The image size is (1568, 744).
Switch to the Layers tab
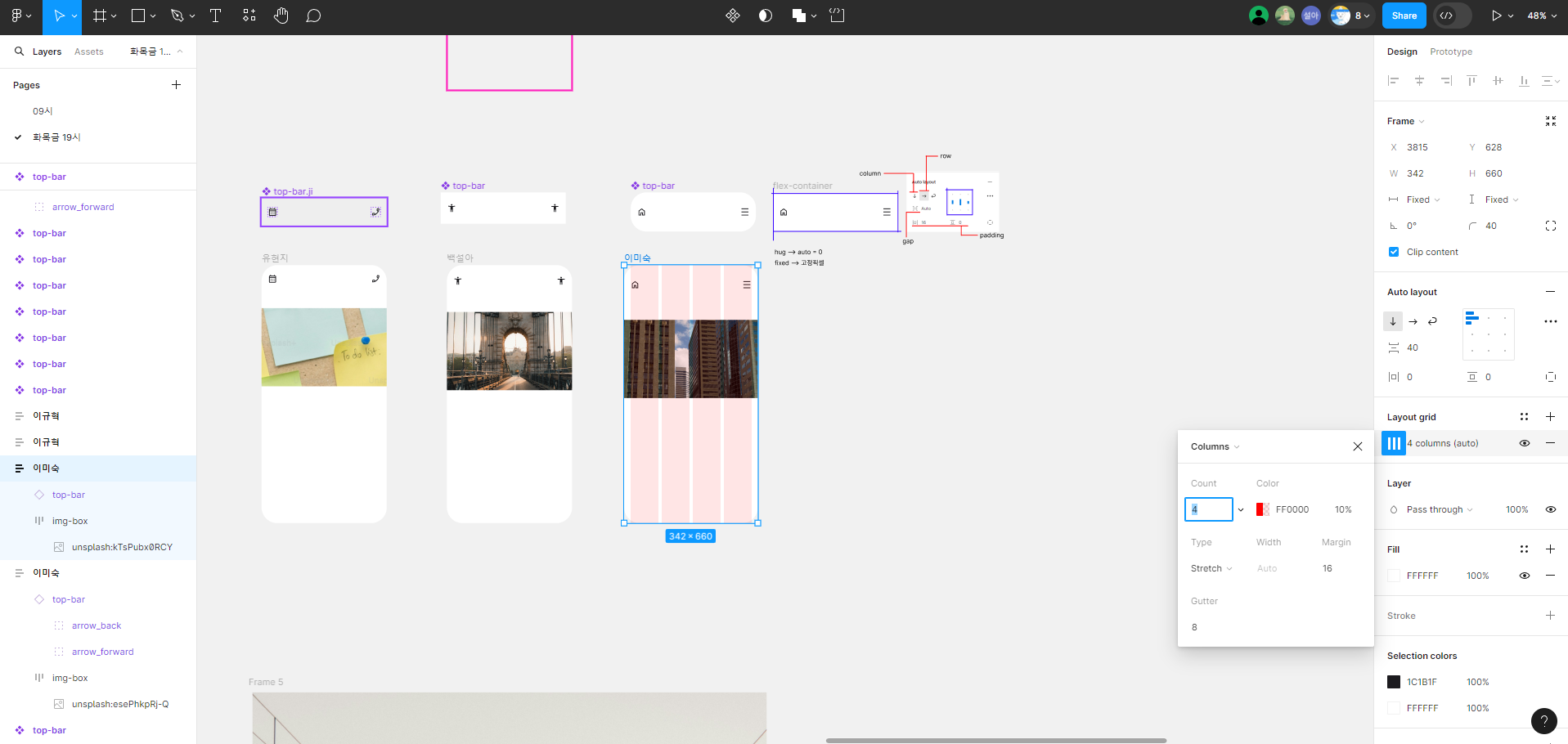point(47,52)
